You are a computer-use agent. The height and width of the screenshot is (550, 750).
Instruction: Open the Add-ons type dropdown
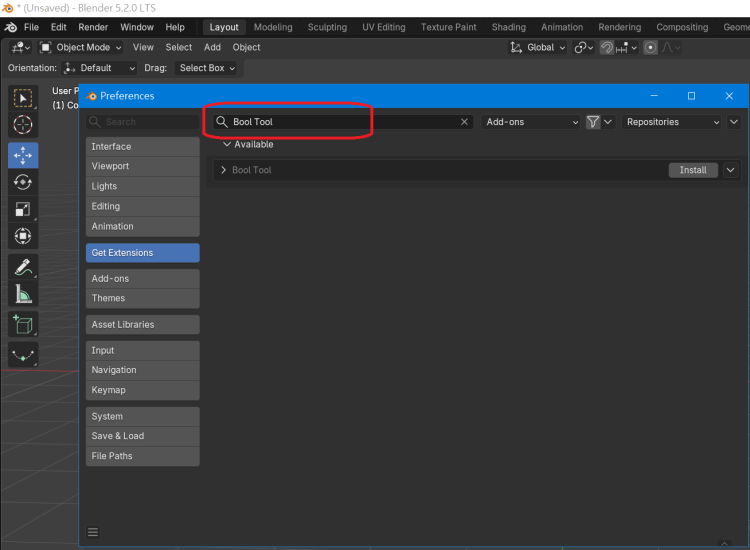(x=530, y=122)
